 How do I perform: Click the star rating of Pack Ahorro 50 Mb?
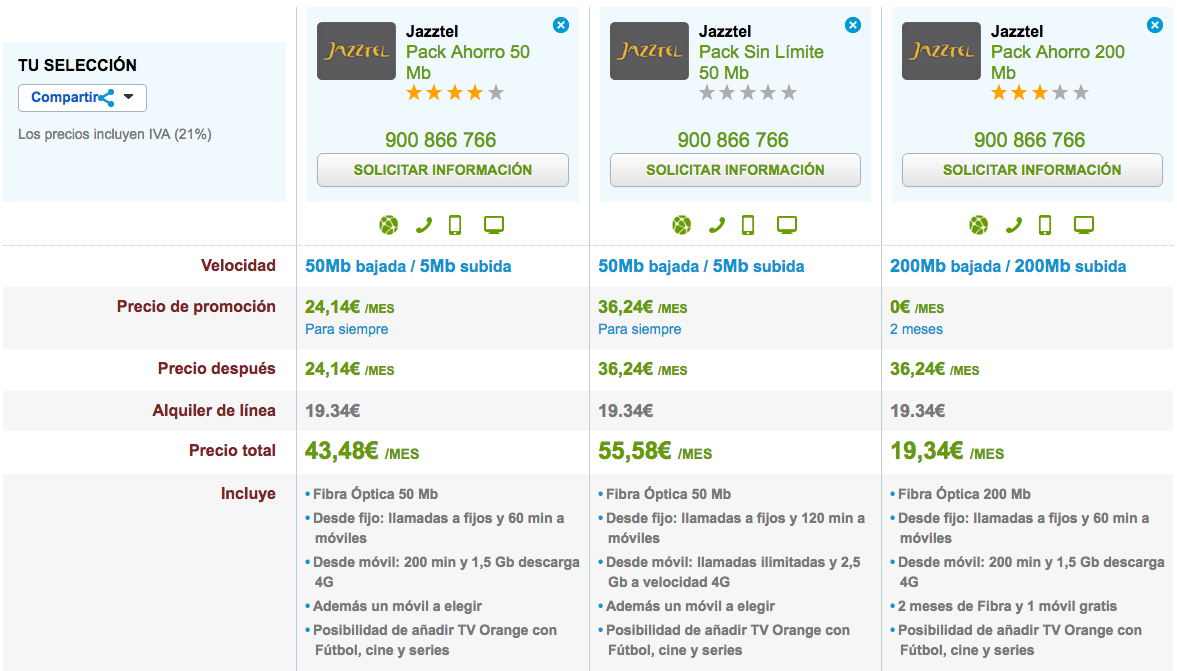point(455,93)
